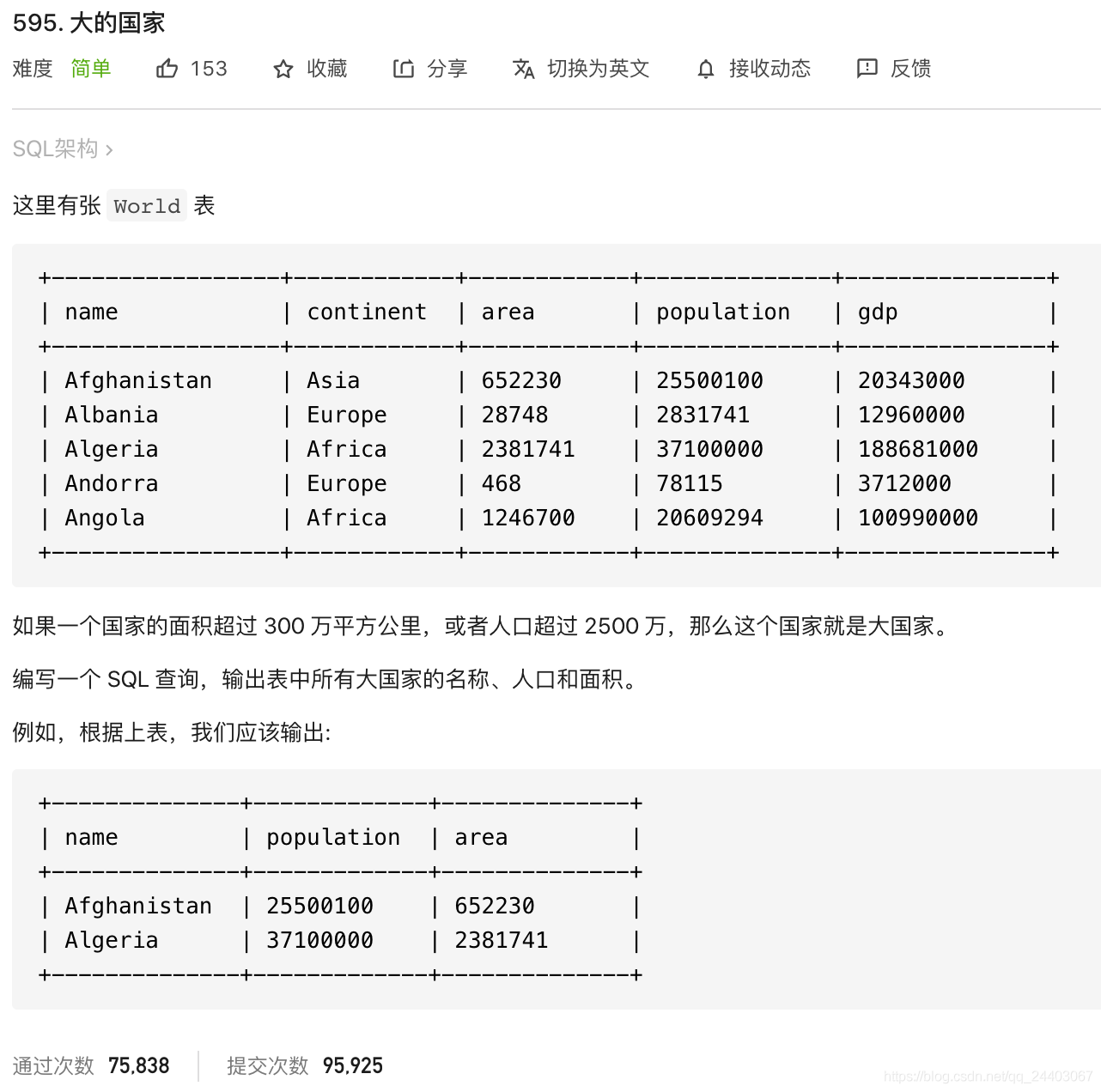Click the Albania name cell

[x=112, y=415]
